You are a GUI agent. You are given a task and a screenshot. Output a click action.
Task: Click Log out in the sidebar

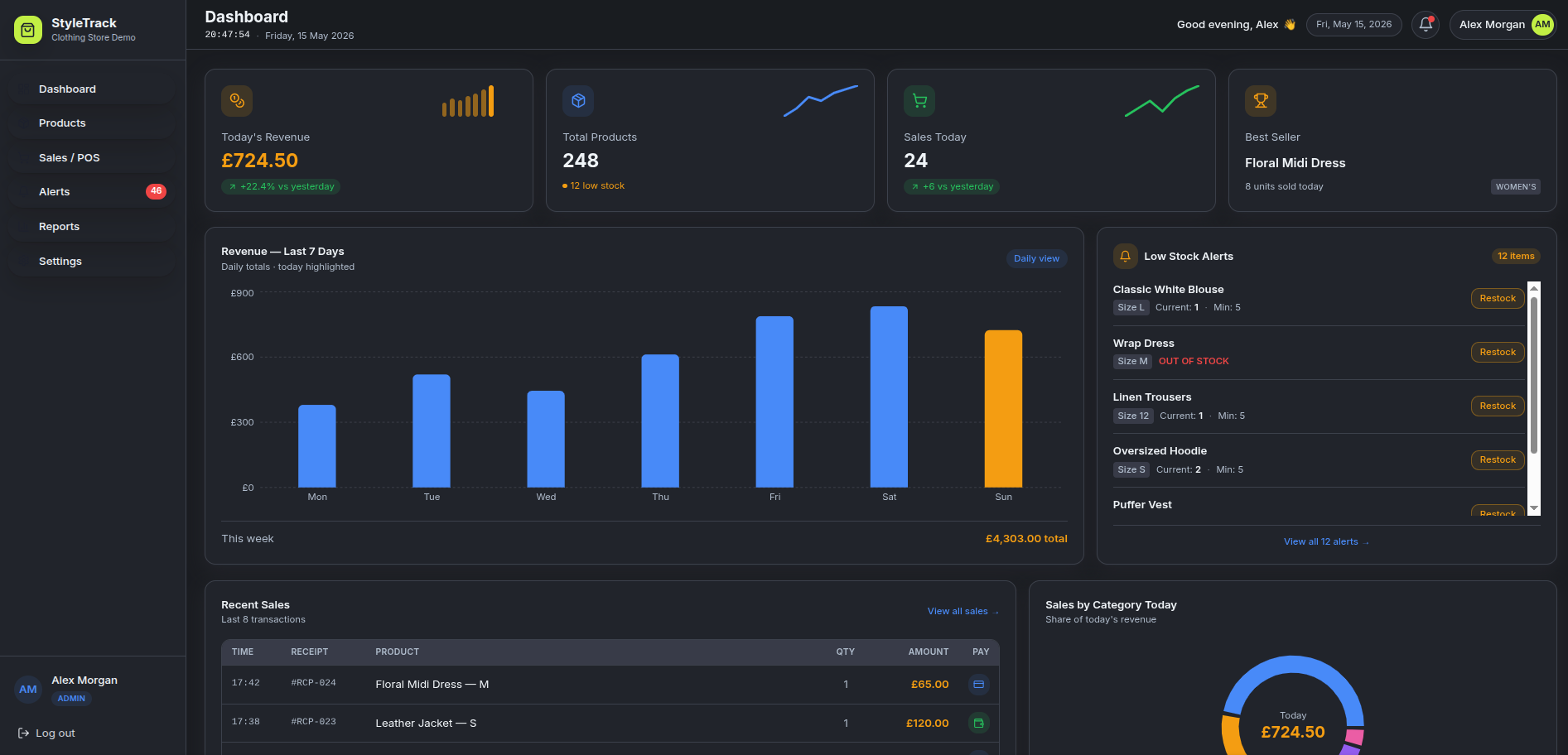(46, 733)
